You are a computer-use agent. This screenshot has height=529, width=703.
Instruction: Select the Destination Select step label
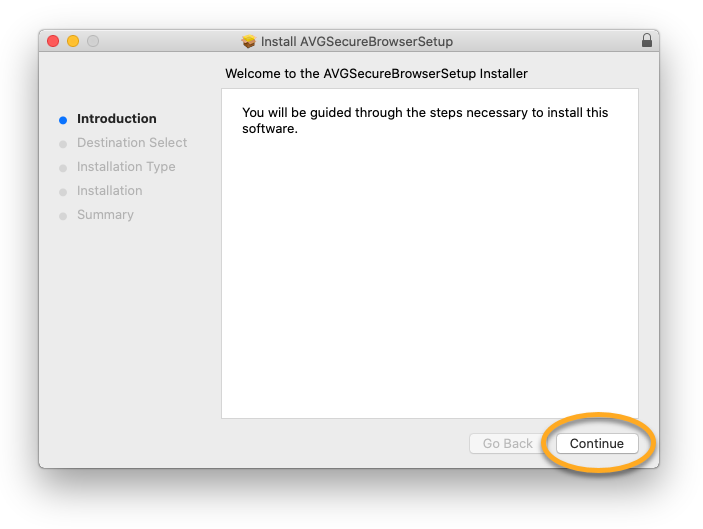(132, 143)
